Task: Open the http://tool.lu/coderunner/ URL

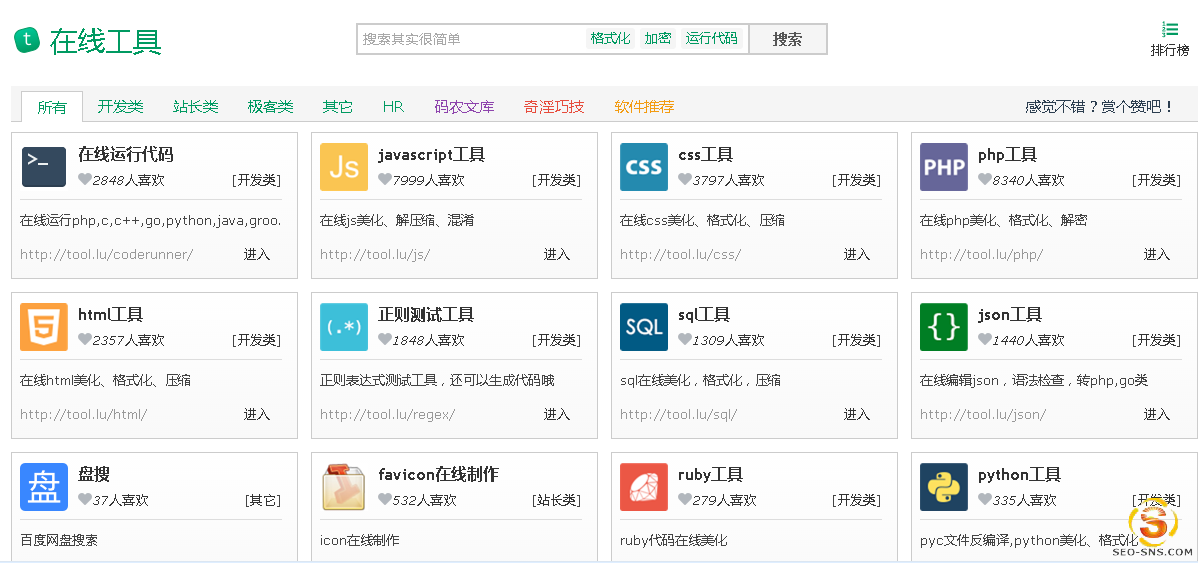Action: 106,254
